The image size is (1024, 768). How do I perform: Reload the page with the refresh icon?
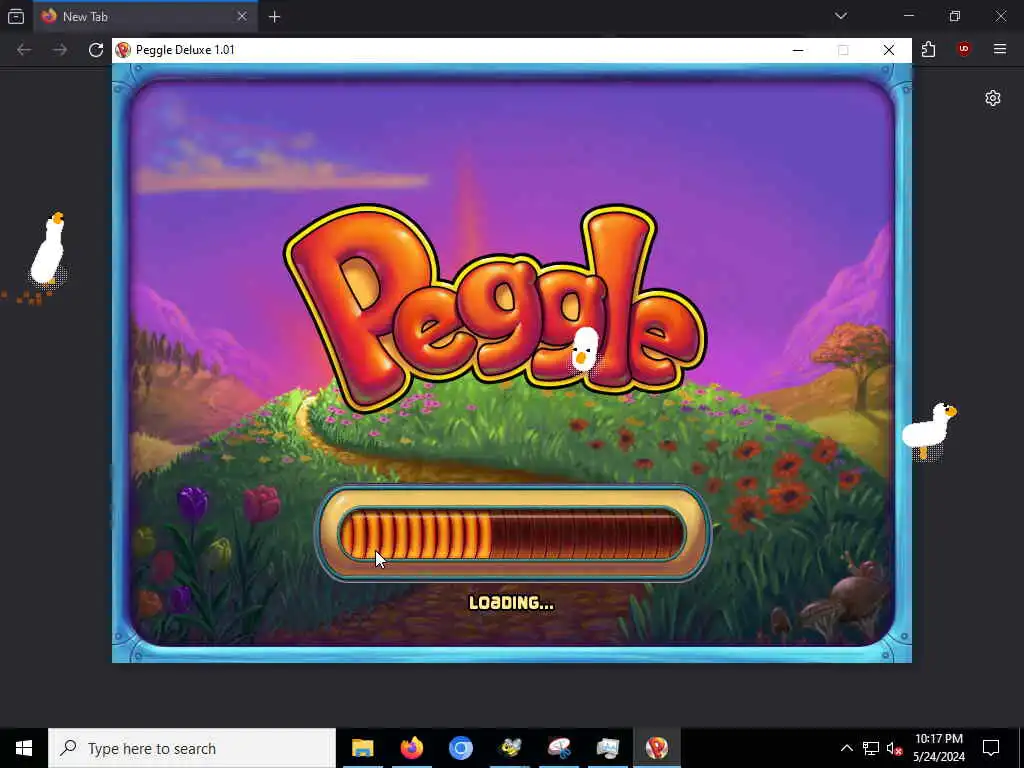pyautogui.click(x=96, y=50)
